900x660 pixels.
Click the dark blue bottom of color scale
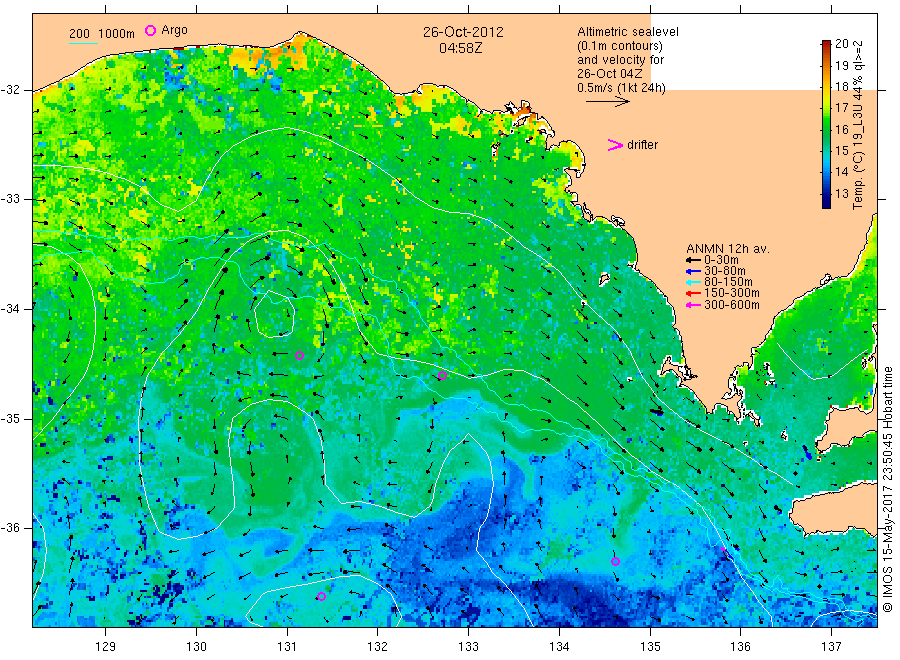pyautogui.click(x=827, y=204)
